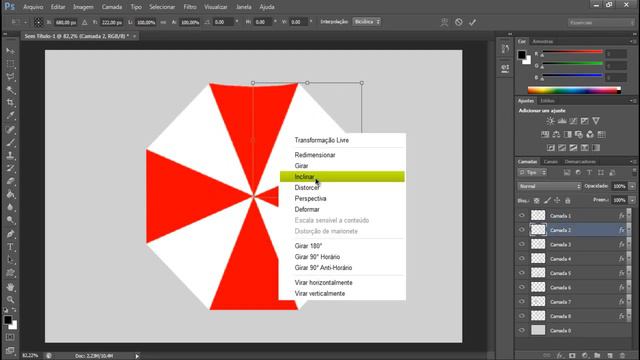The image size is (640, 360).
Task: Select the Brush tool
Action: click(x=10, y=142)
